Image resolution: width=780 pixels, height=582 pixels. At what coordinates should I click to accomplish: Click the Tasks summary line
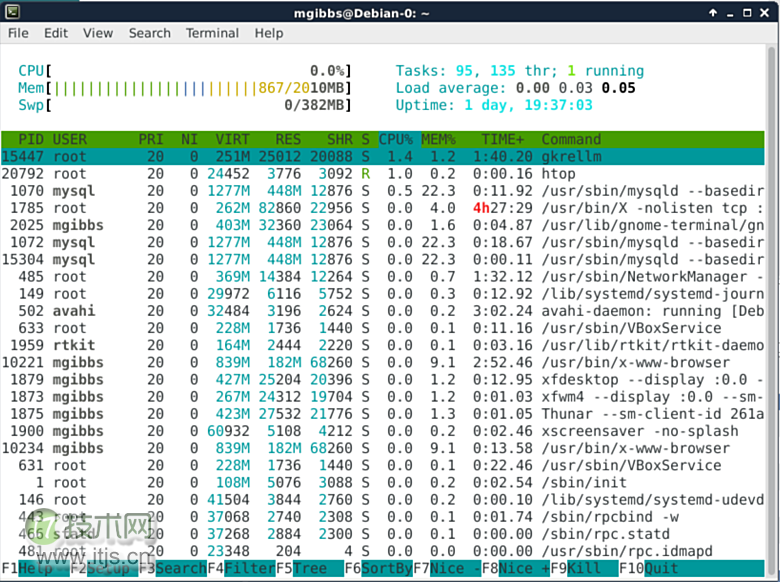coord(520,71)
